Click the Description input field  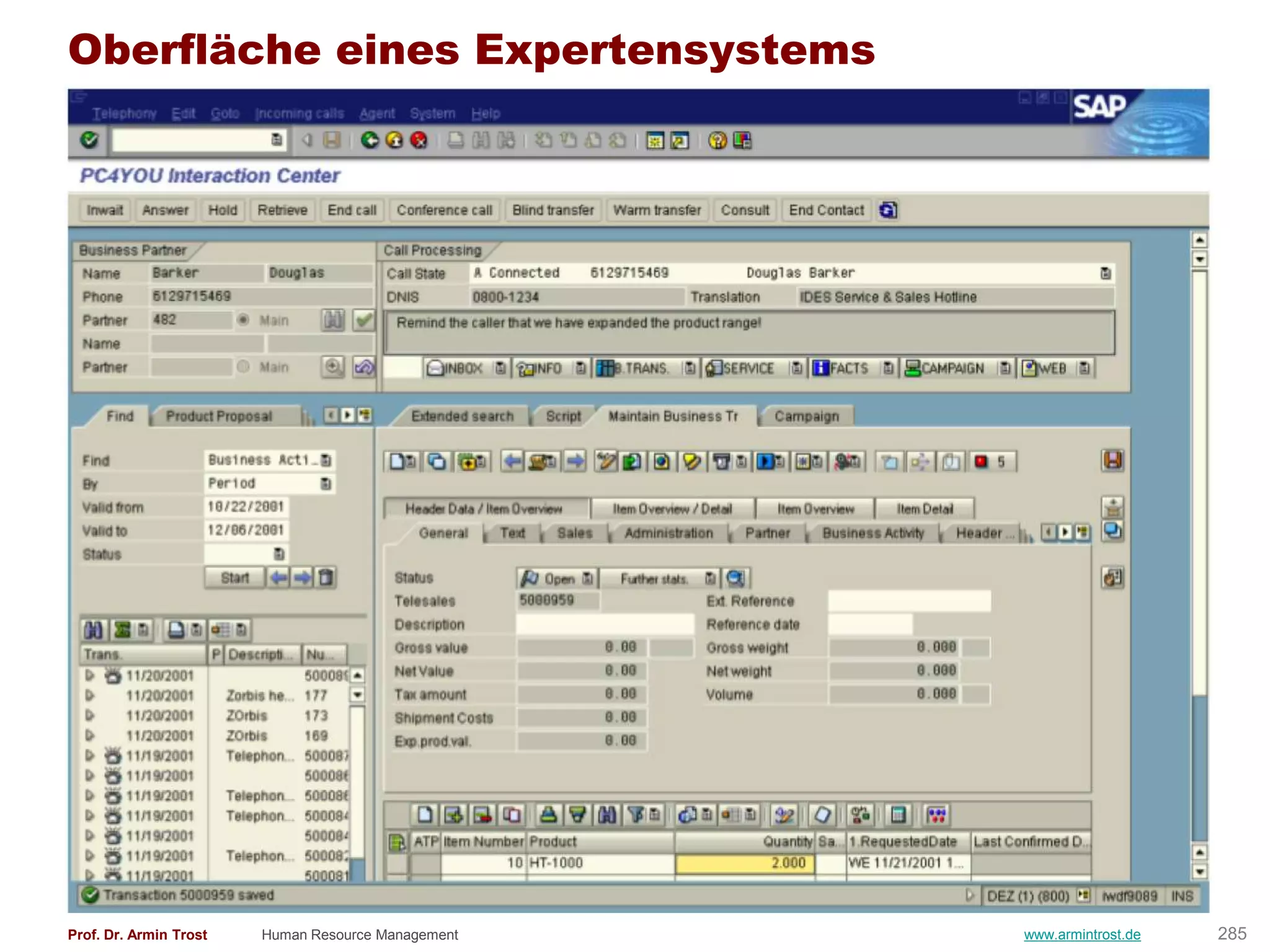click(x=605, y=624)
